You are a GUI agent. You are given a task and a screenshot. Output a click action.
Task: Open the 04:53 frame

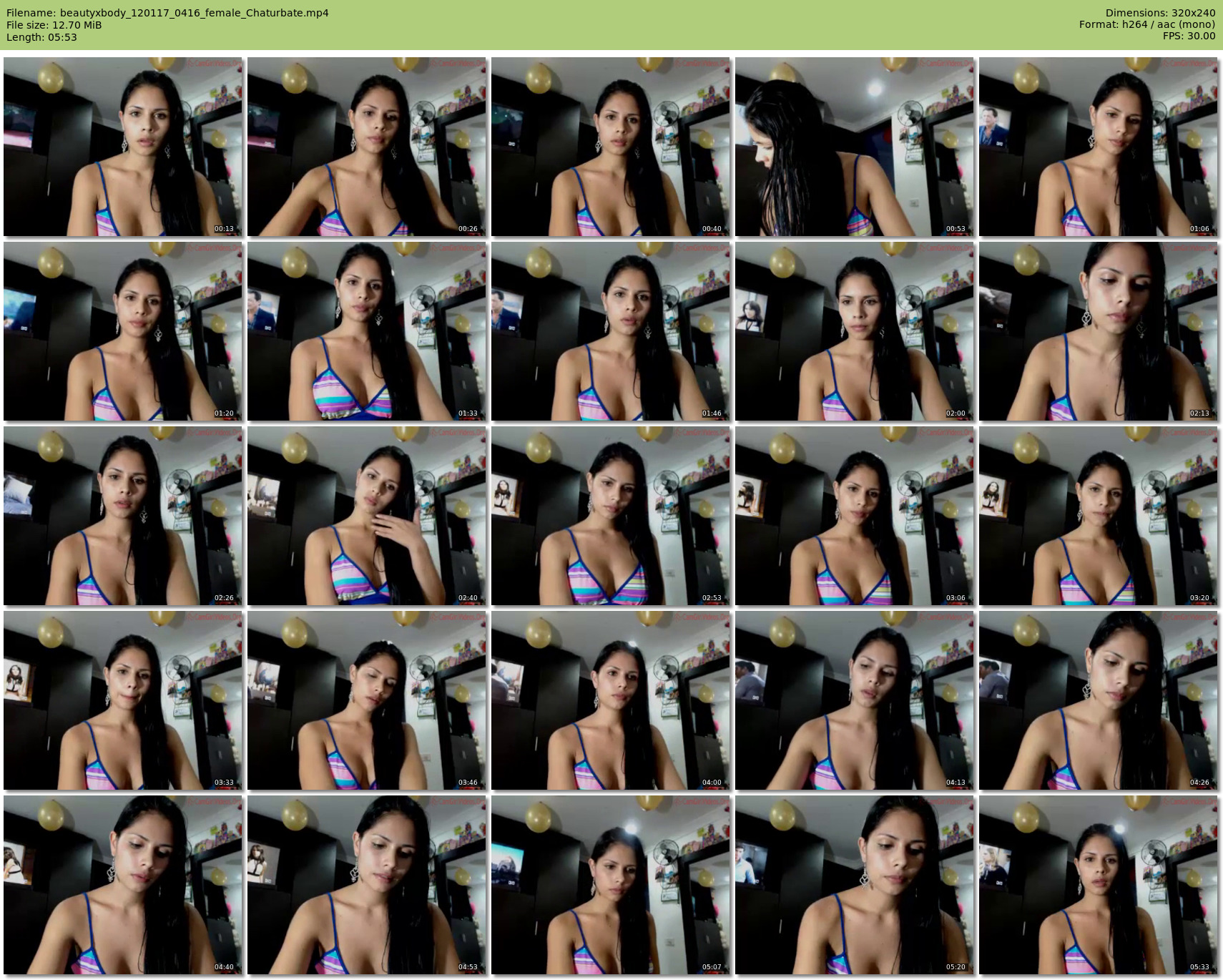pyautogui.click(x=367, y=885)
